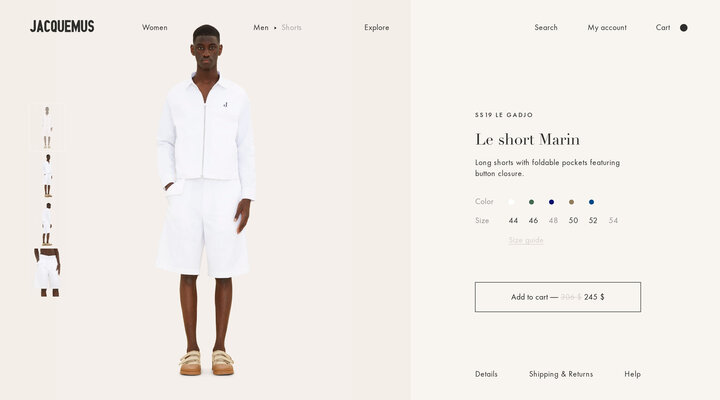Go to the Men category
The height and width of the screenshot is (400, 720).
(261, 28)
